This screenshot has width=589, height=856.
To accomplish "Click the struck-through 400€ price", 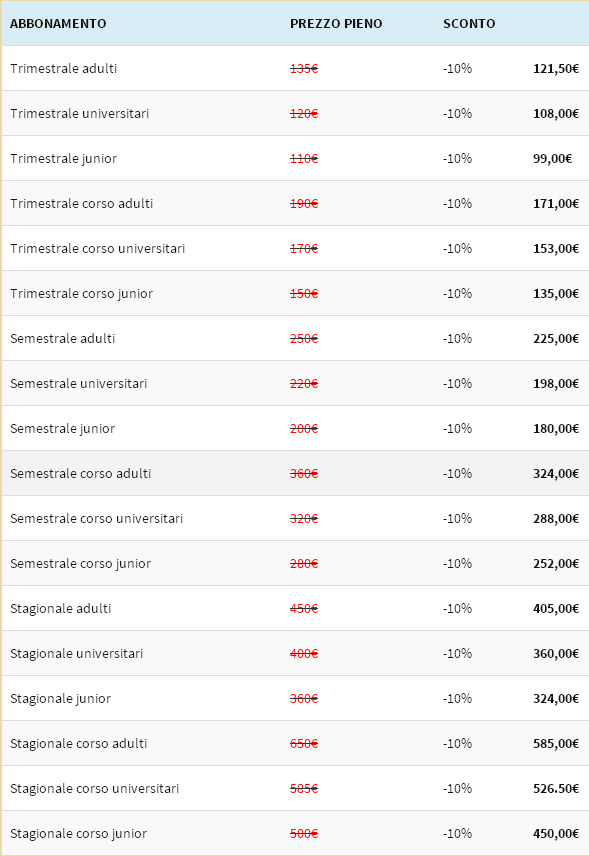I will pos(304,653).
